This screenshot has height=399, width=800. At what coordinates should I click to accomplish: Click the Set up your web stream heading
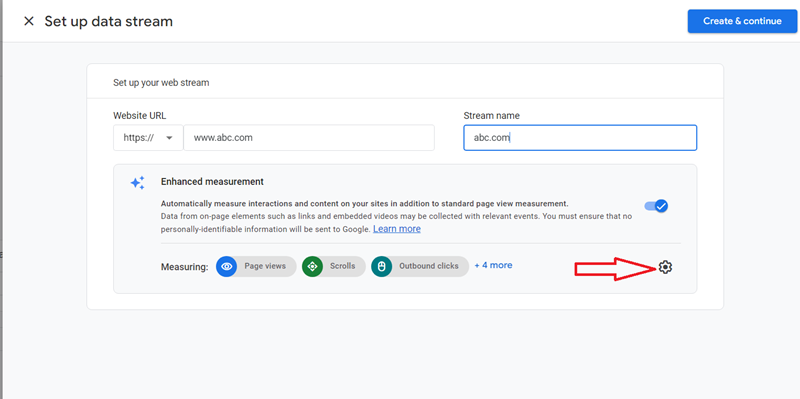coord(161,83)
